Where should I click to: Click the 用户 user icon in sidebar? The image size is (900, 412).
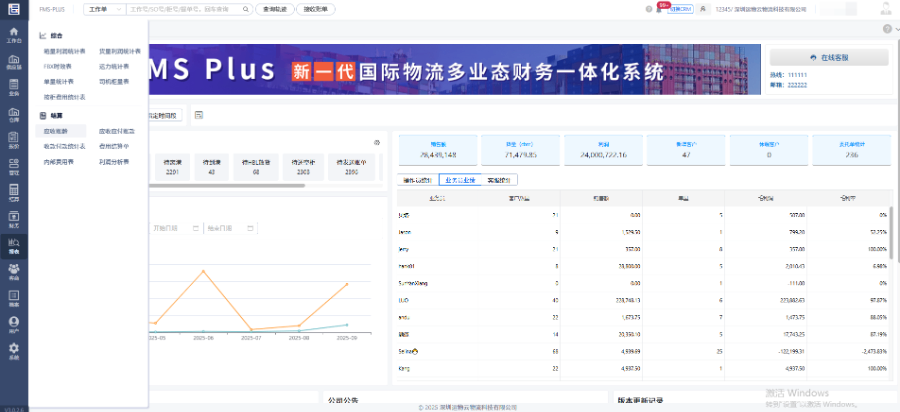14,325
